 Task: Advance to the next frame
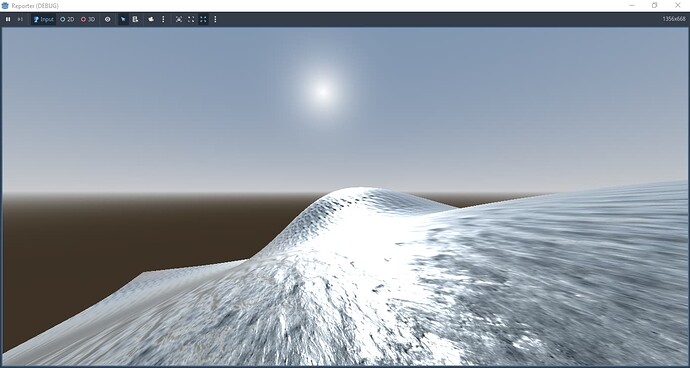point(20,19)
